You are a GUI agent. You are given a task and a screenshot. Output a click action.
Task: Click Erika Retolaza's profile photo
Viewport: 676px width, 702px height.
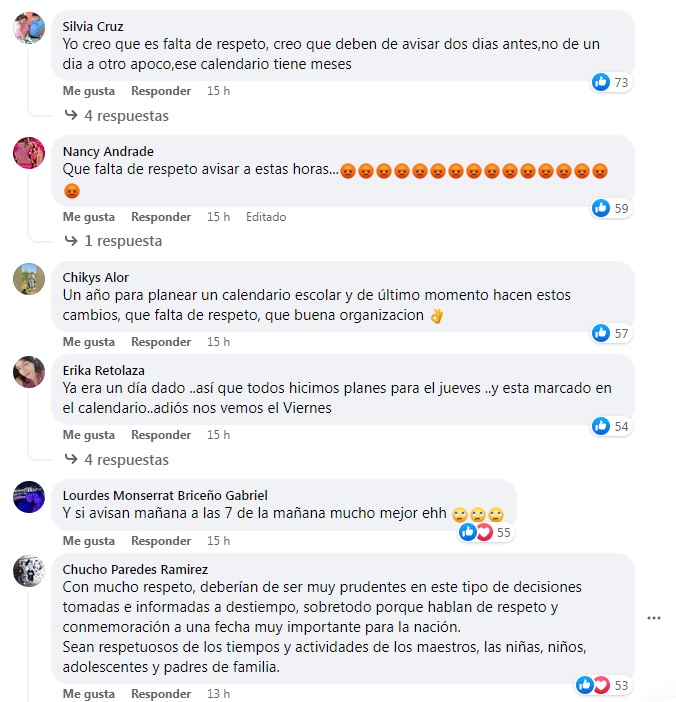click(29, 372)
